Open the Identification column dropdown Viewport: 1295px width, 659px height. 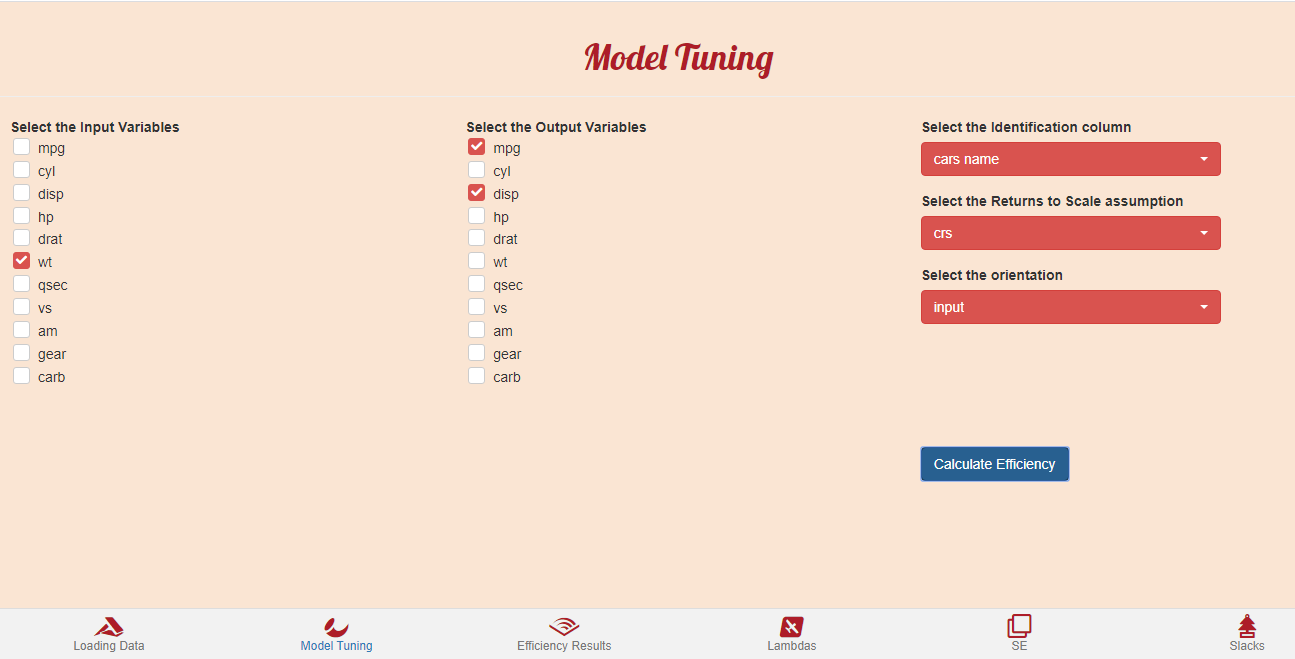pos(1070,159)
